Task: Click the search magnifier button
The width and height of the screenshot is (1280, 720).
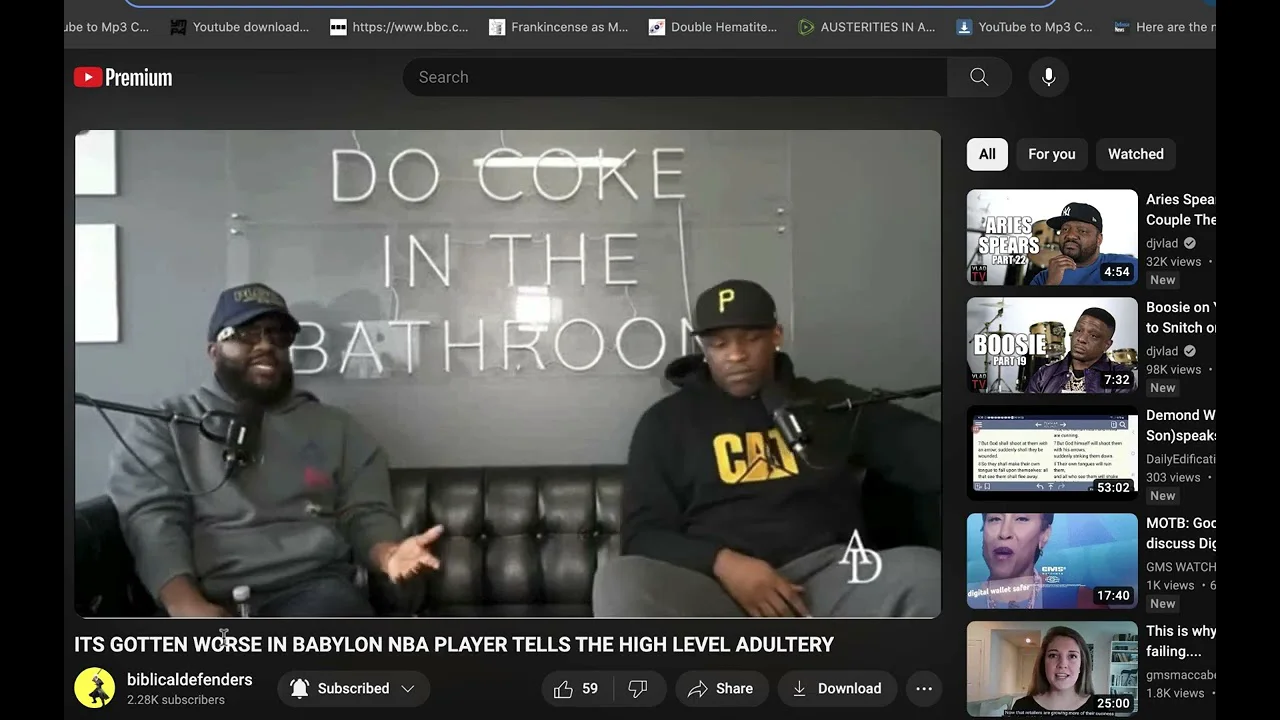Action: coord(979,77)
